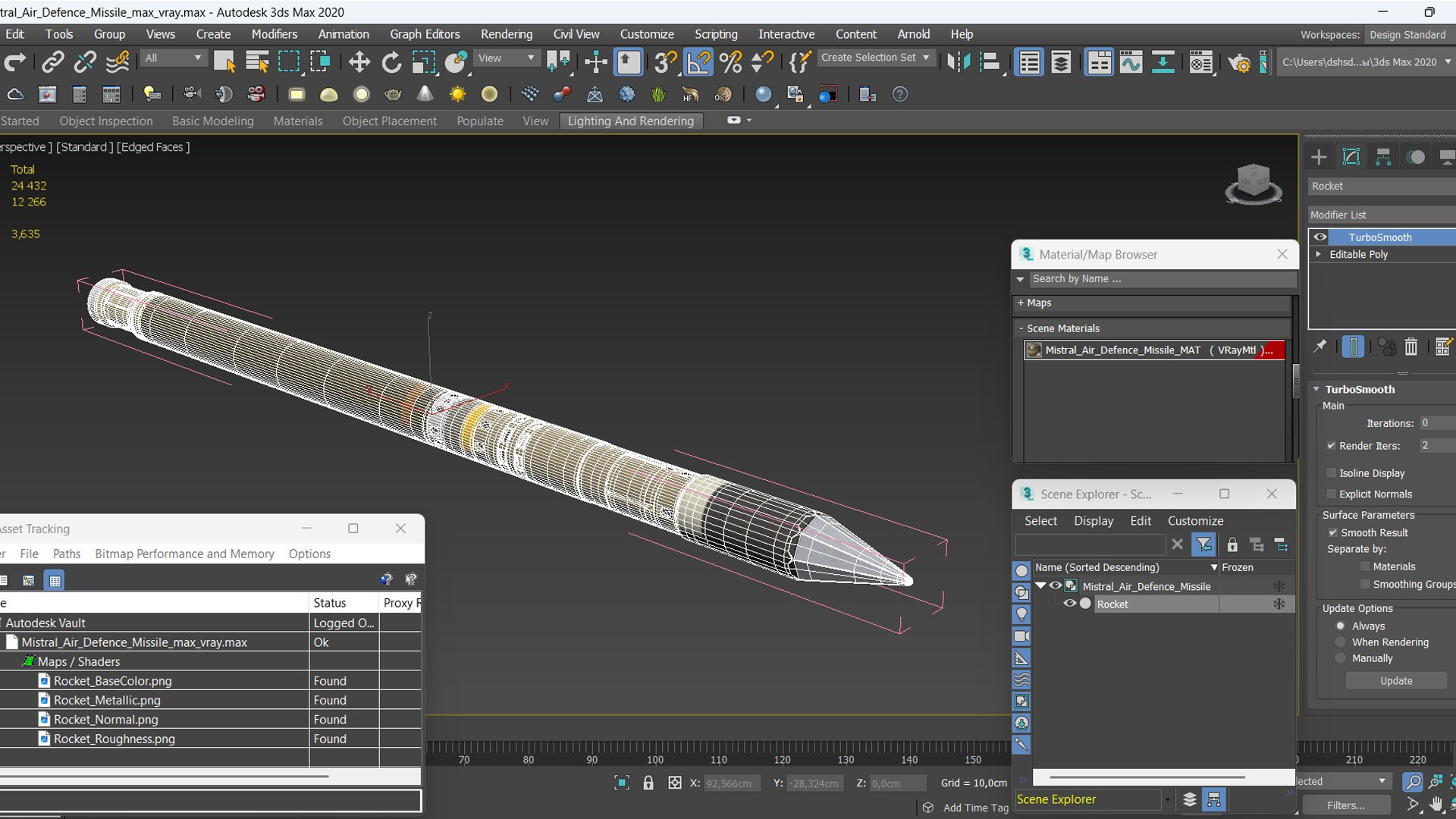Screen dimensions: 1456x819
Task: Click the Pin Stack icon
Action: [x=1320, y=347]
